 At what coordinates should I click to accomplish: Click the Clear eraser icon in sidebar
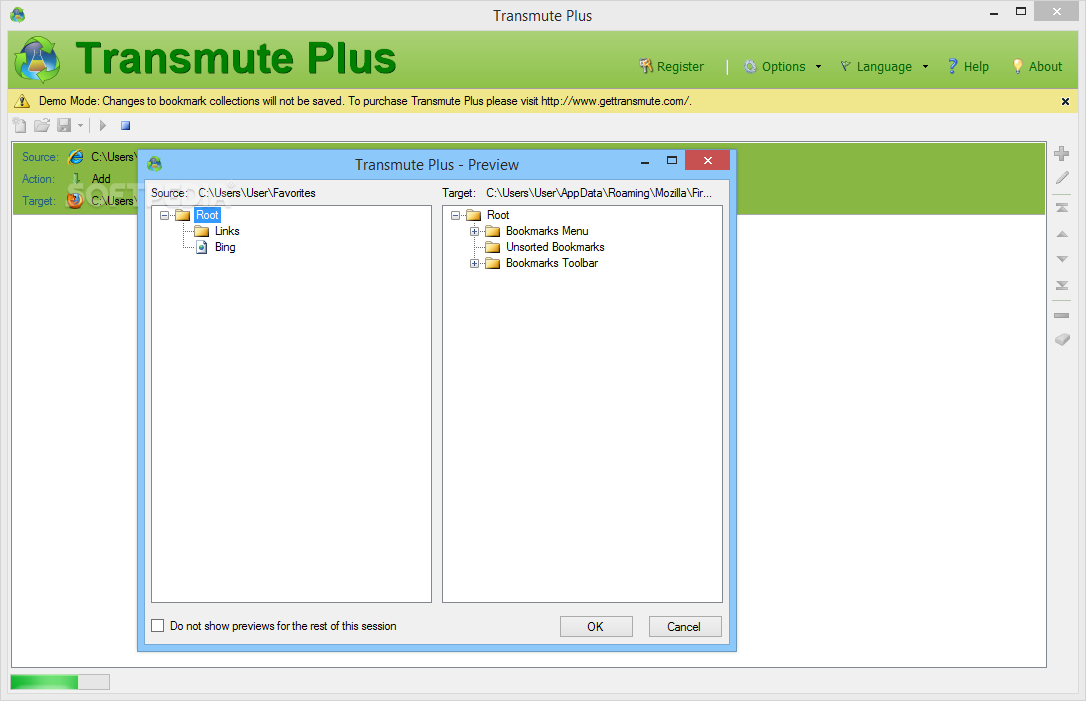(x=1062, y=339)
